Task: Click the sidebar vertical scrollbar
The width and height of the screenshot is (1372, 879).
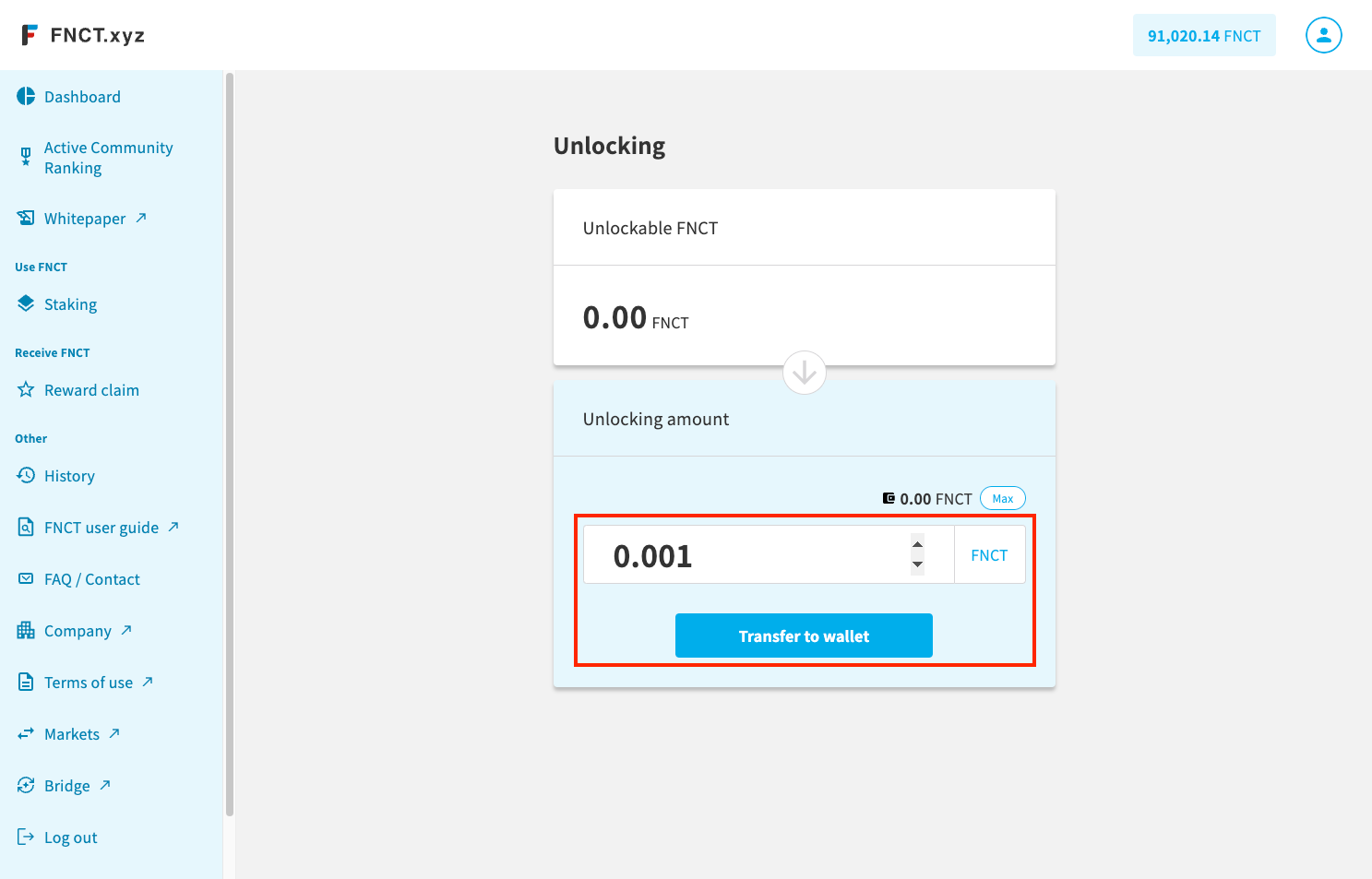Action: coord(230,445)
